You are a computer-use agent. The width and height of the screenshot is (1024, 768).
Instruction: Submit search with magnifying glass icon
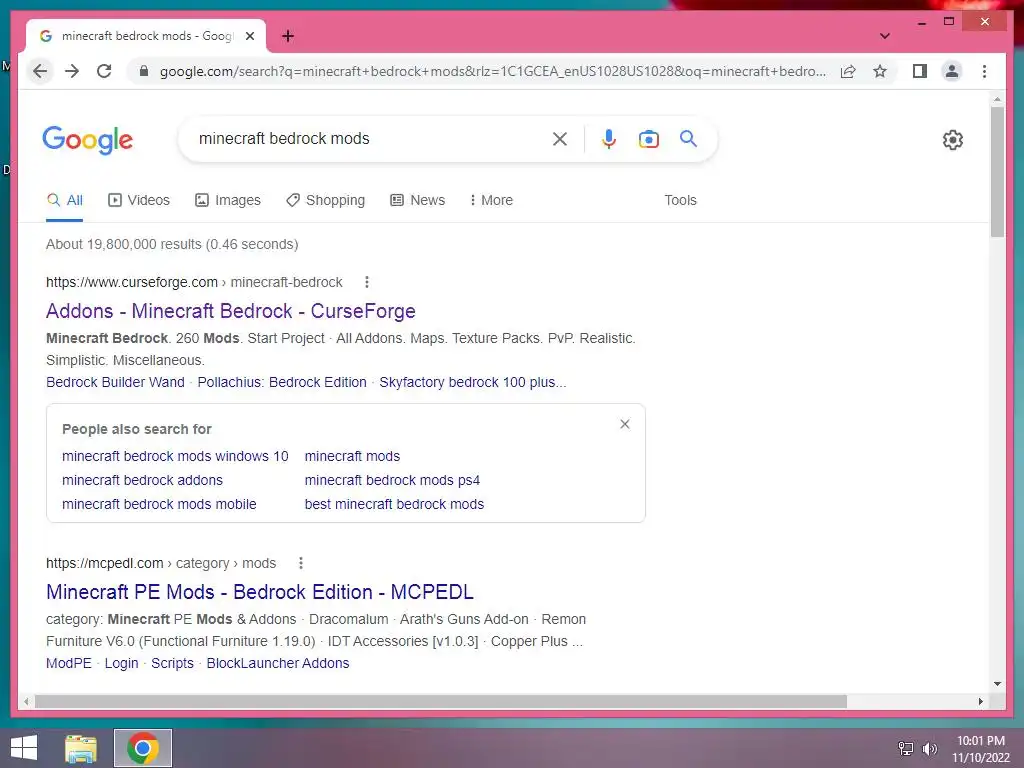pyautogui.click(x=688, y=138)
